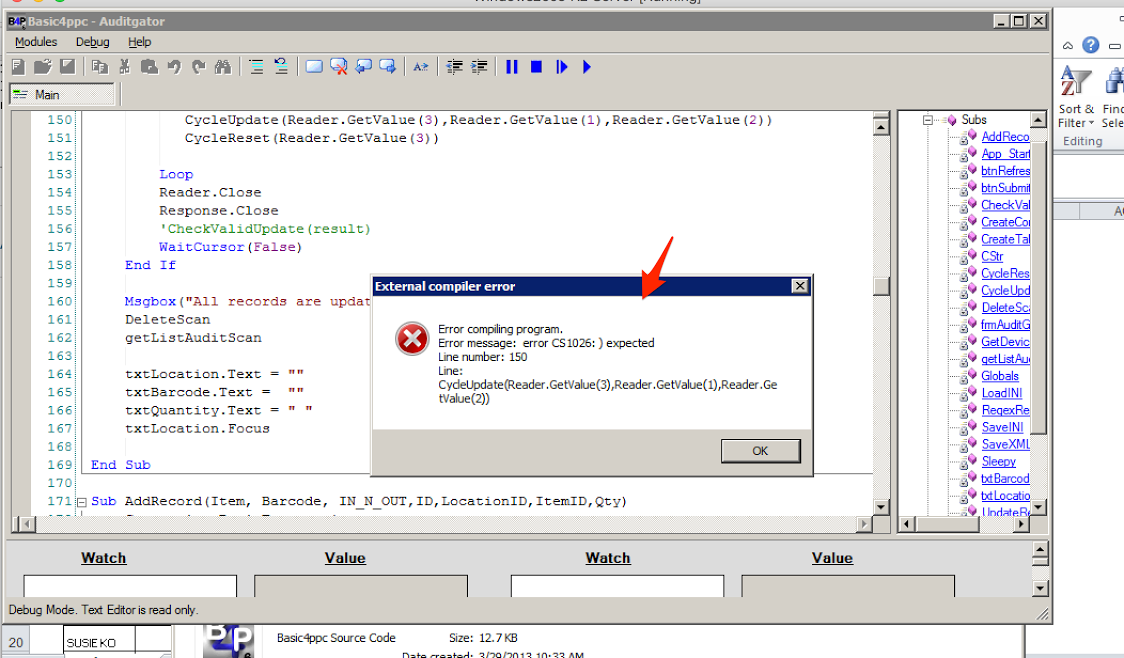Click the Redo arrow icon
This screenshot has width=1124, height=658.
(199, 67)
